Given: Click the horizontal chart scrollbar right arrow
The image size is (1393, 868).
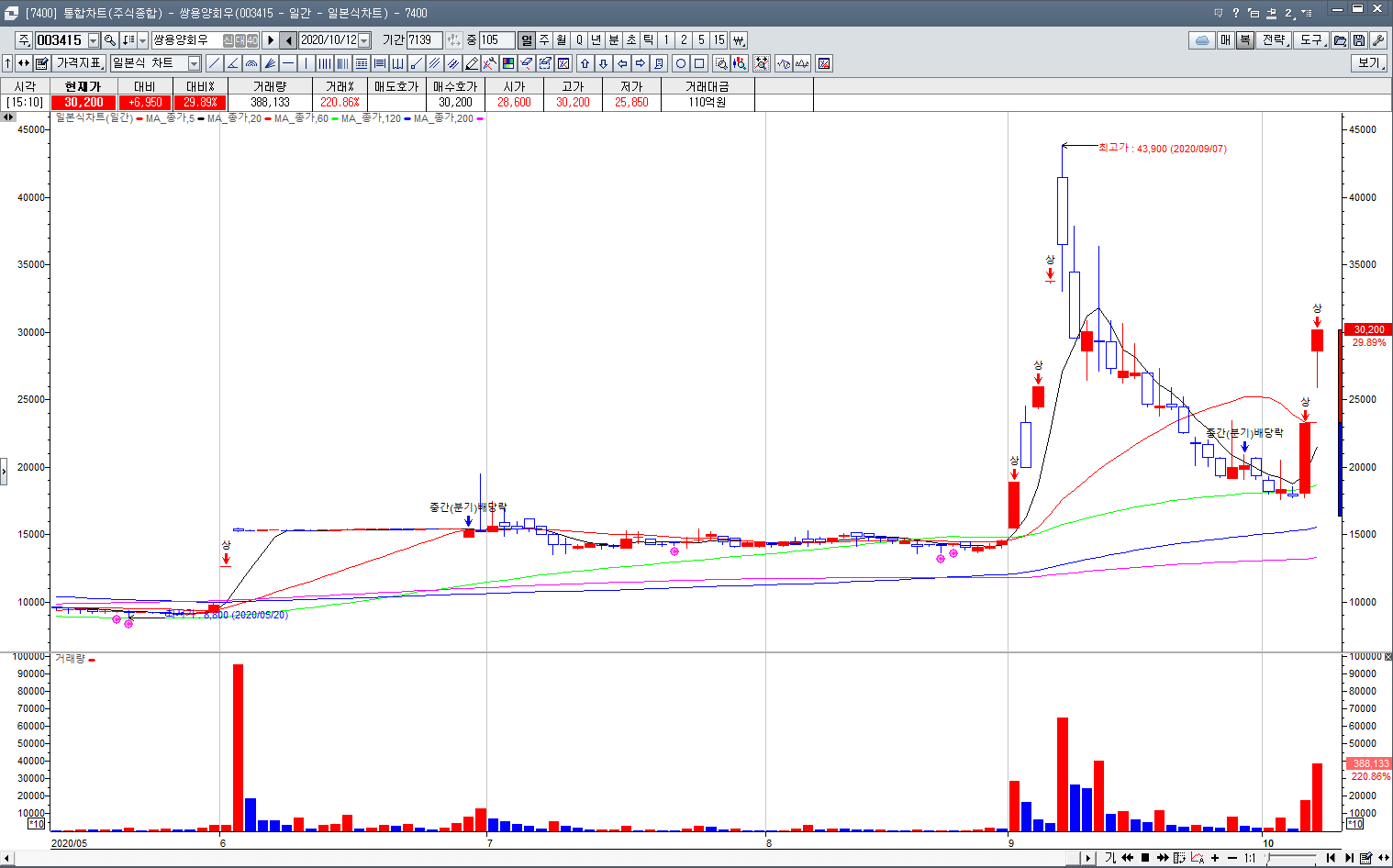Looking at the screenshot, I should click(1088, 859).
